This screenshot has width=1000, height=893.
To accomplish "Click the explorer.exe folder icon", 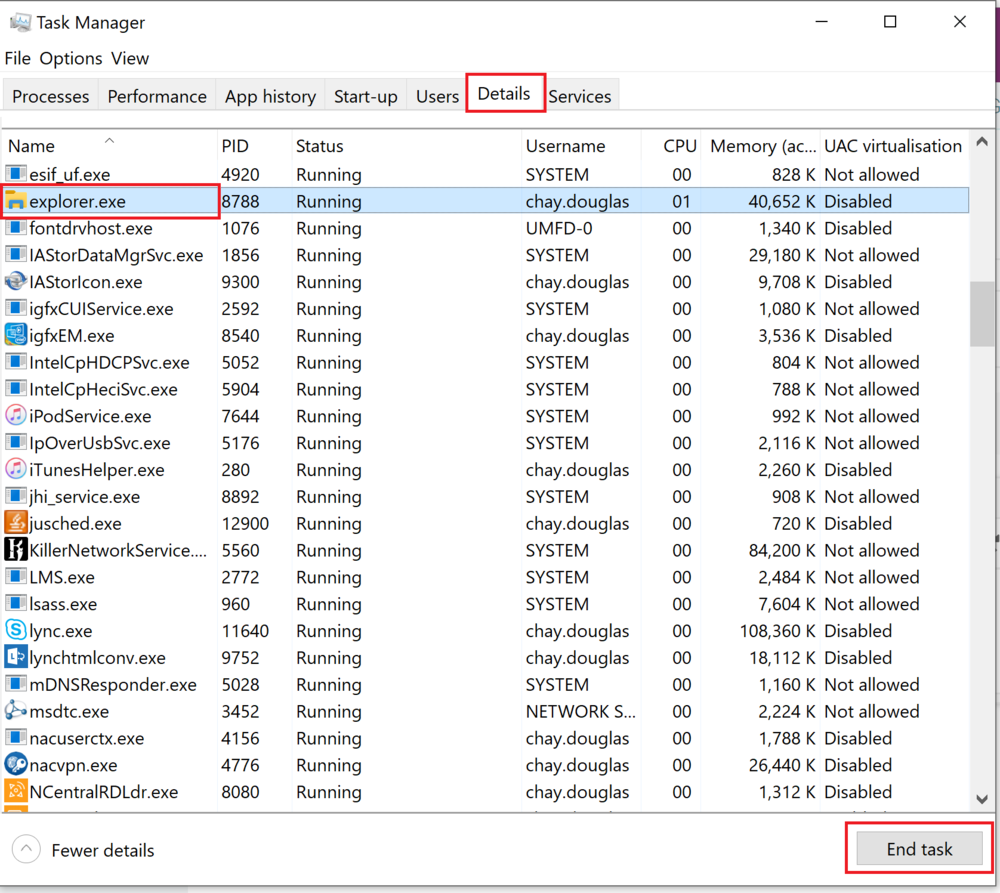I will point(14,201).
